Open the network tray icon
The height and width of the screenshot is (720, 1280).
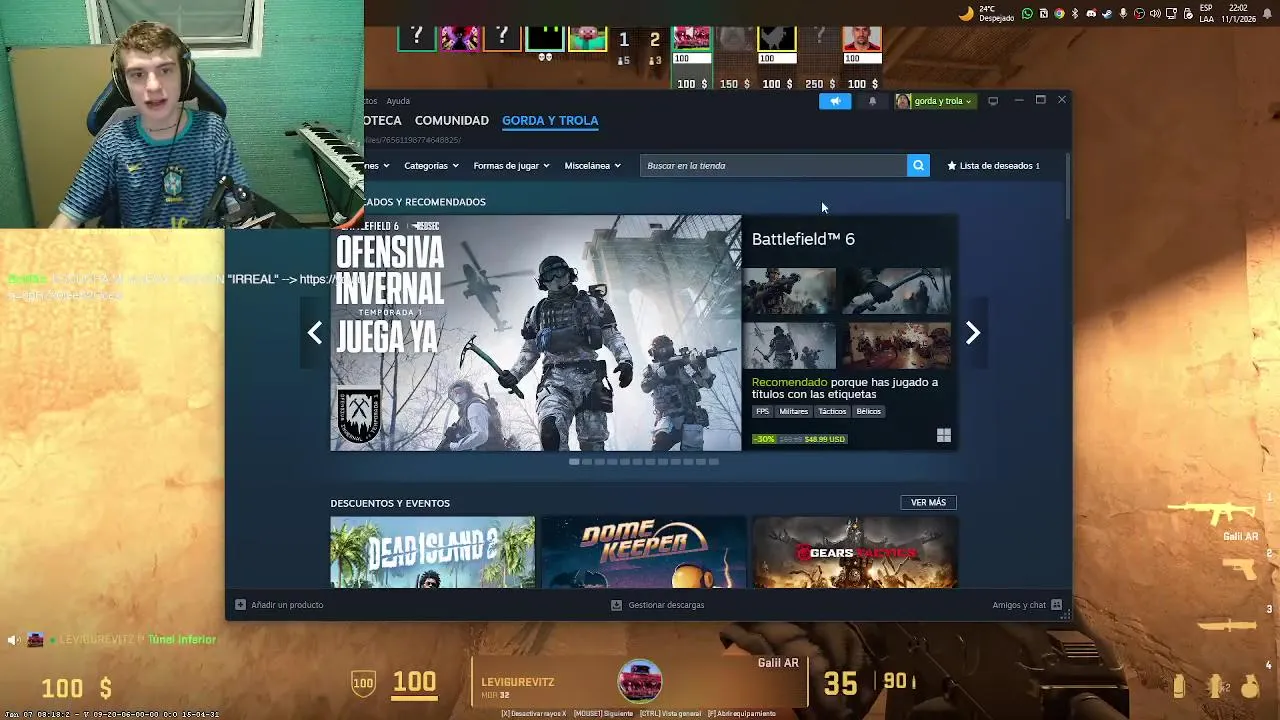click(1171, 13)
